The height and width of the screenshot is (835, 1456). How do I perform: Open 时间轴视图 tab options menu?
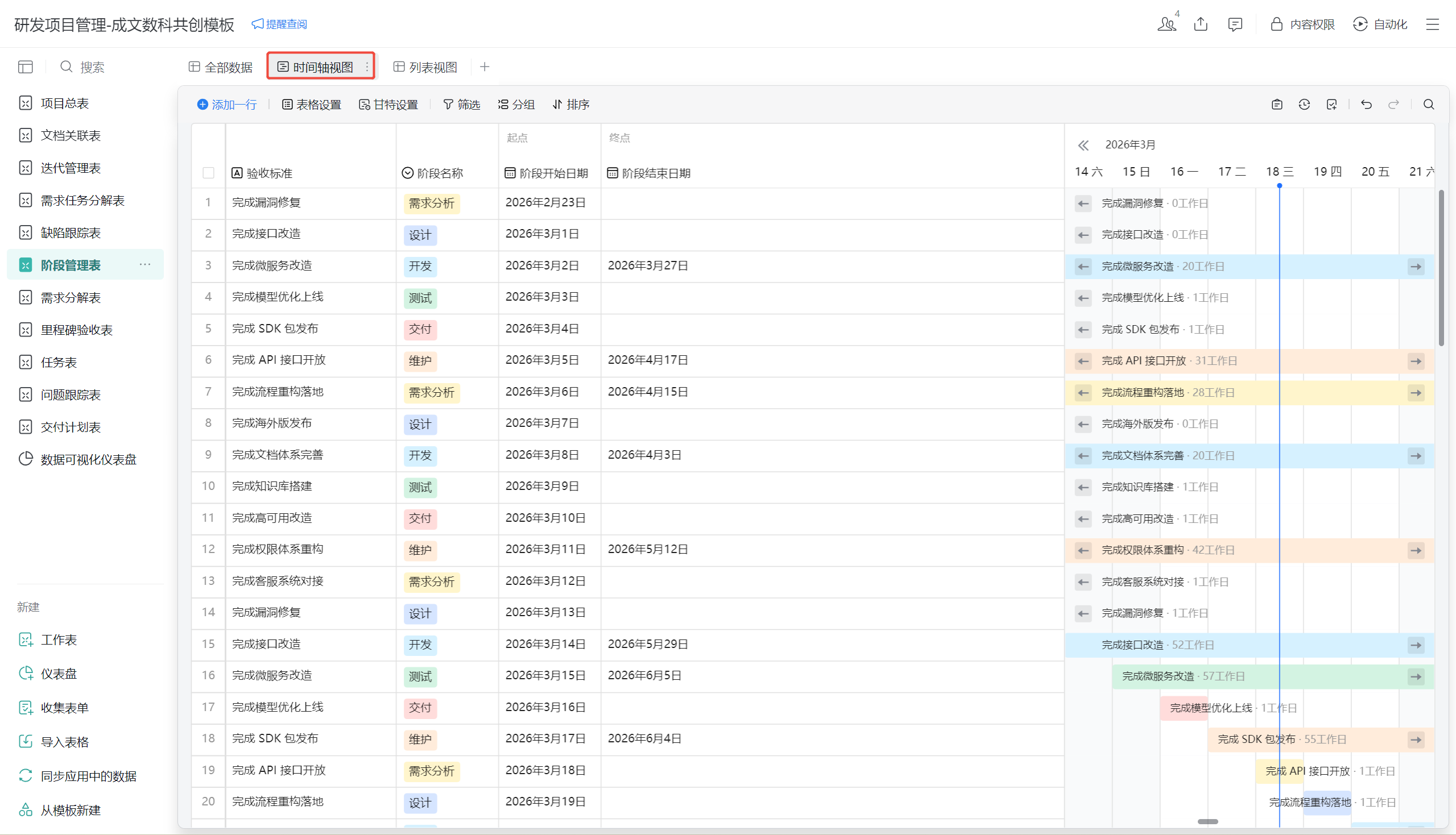(367, 67)
